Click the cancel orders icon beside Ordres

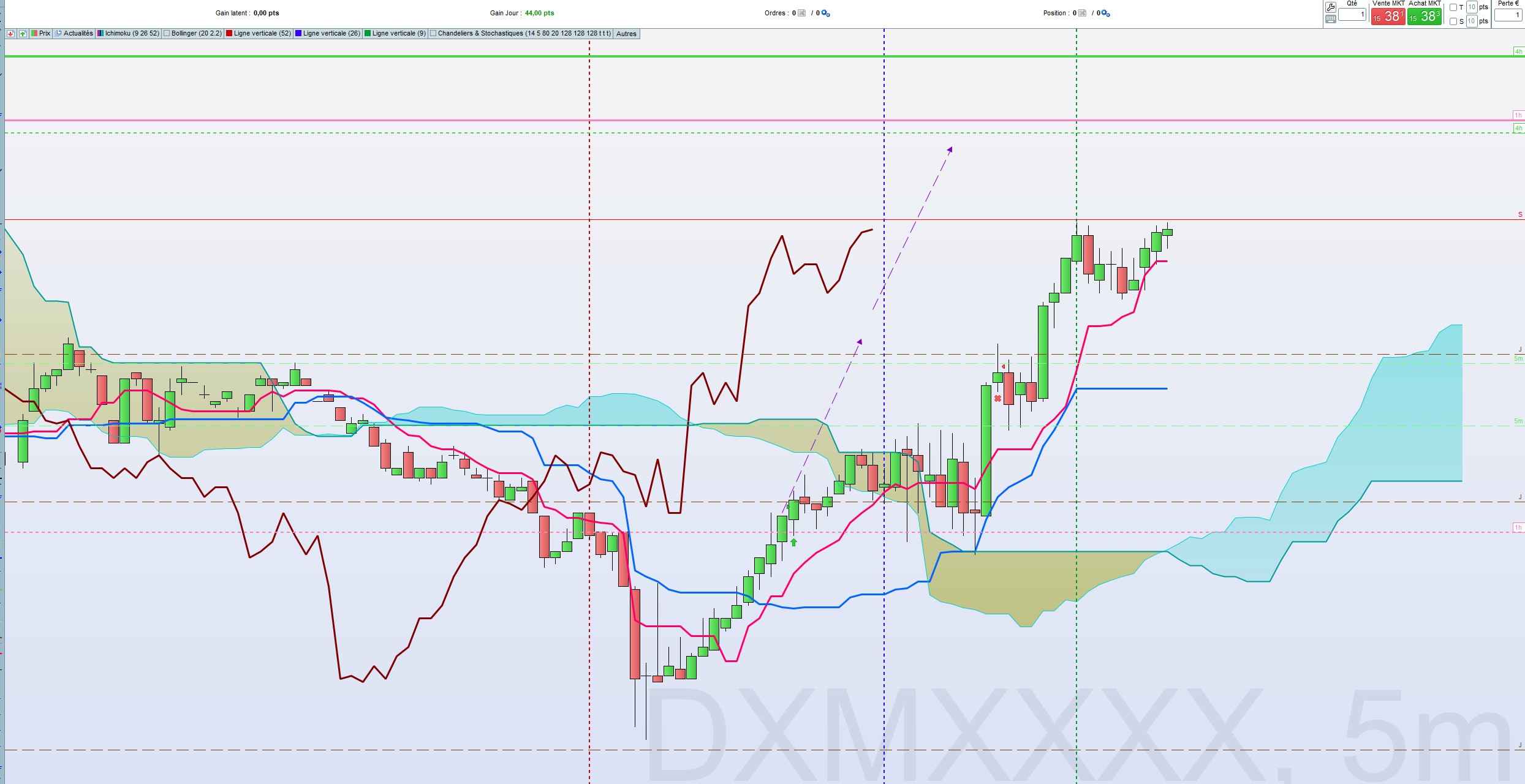pyautogui.click(x=802, y=13)
